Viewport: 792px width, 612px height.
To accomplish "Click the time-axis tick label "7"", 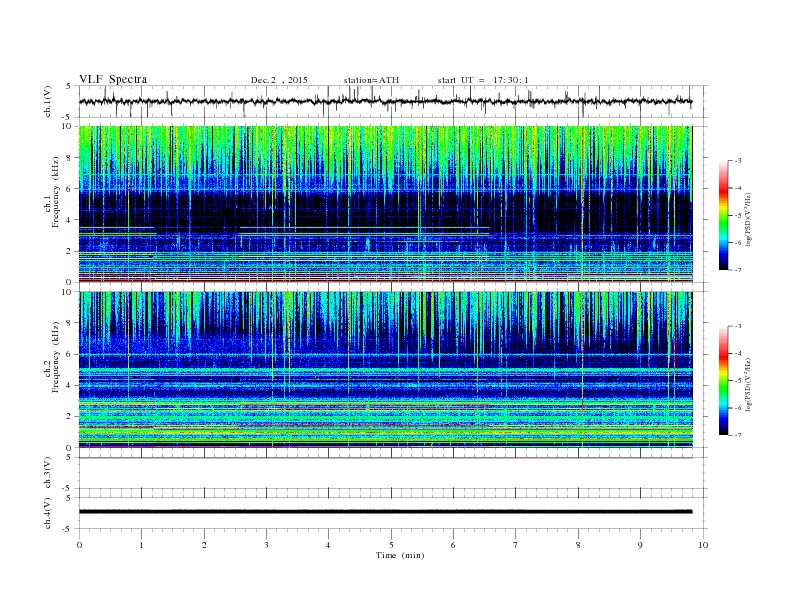I will tap(516, 545).
